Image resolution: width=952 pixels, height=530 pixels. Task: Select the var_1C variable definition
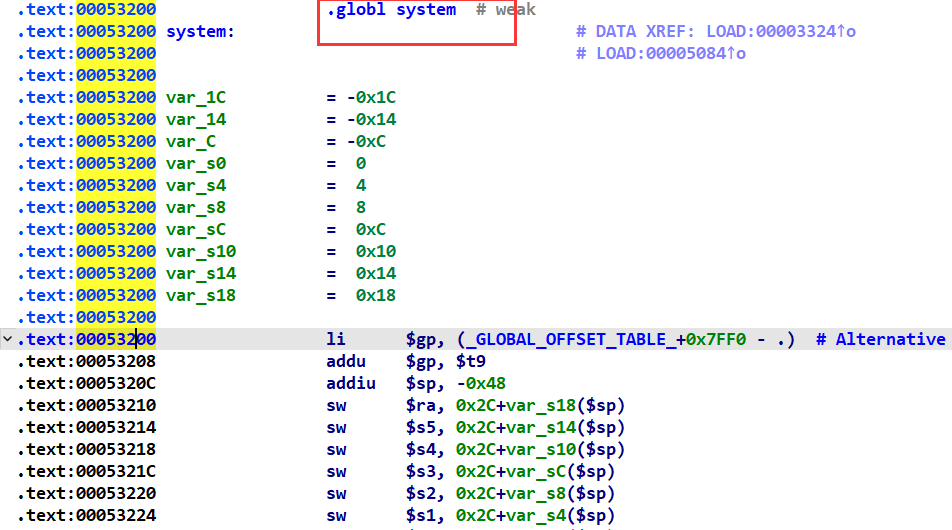pos(196,98)
